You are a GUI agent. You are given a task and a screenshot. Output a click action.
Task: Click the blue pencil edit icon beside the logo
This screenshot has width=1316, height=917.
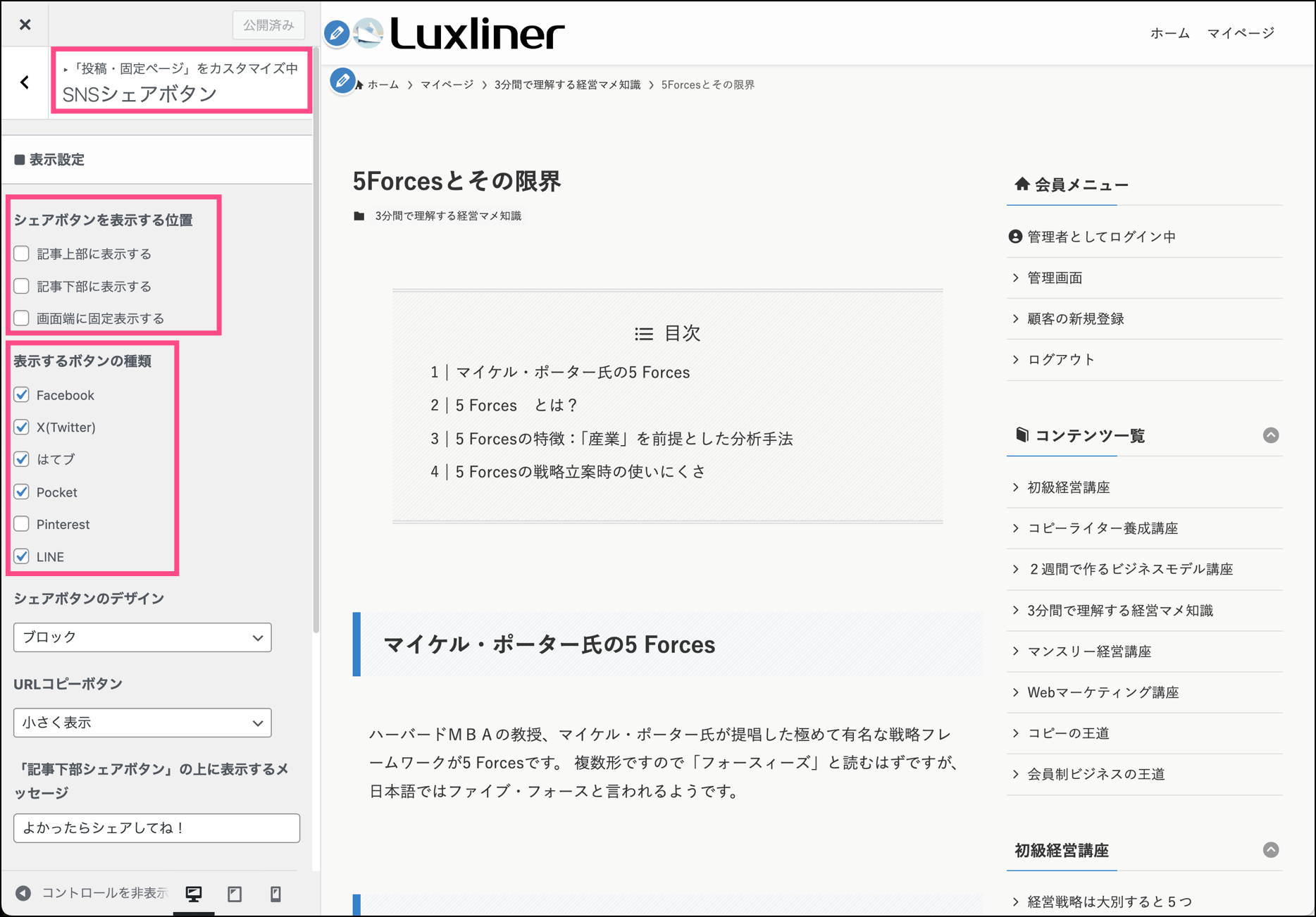(x=337, y=33)
